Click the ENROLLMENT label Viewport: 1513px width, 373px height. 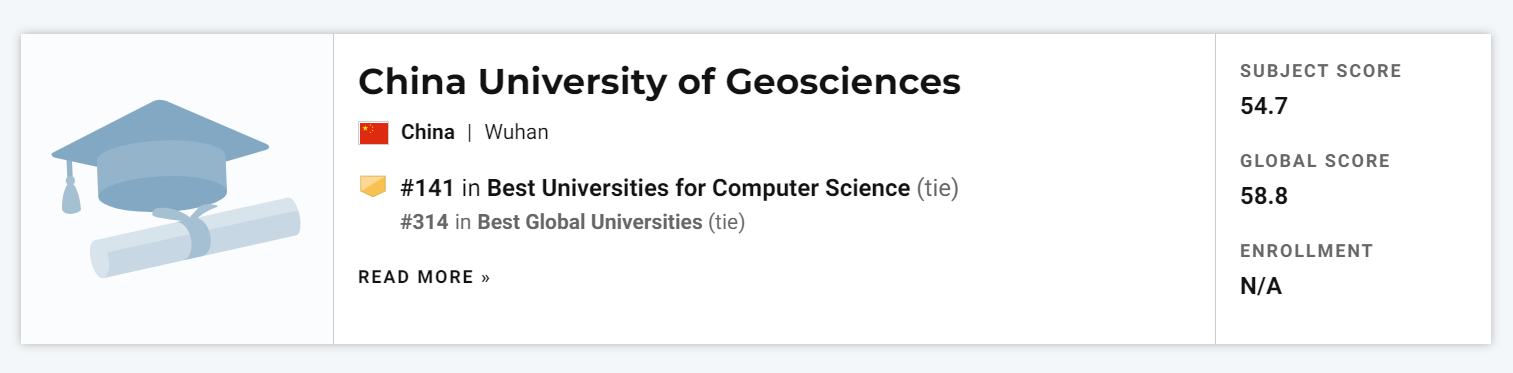point(1307,251)
